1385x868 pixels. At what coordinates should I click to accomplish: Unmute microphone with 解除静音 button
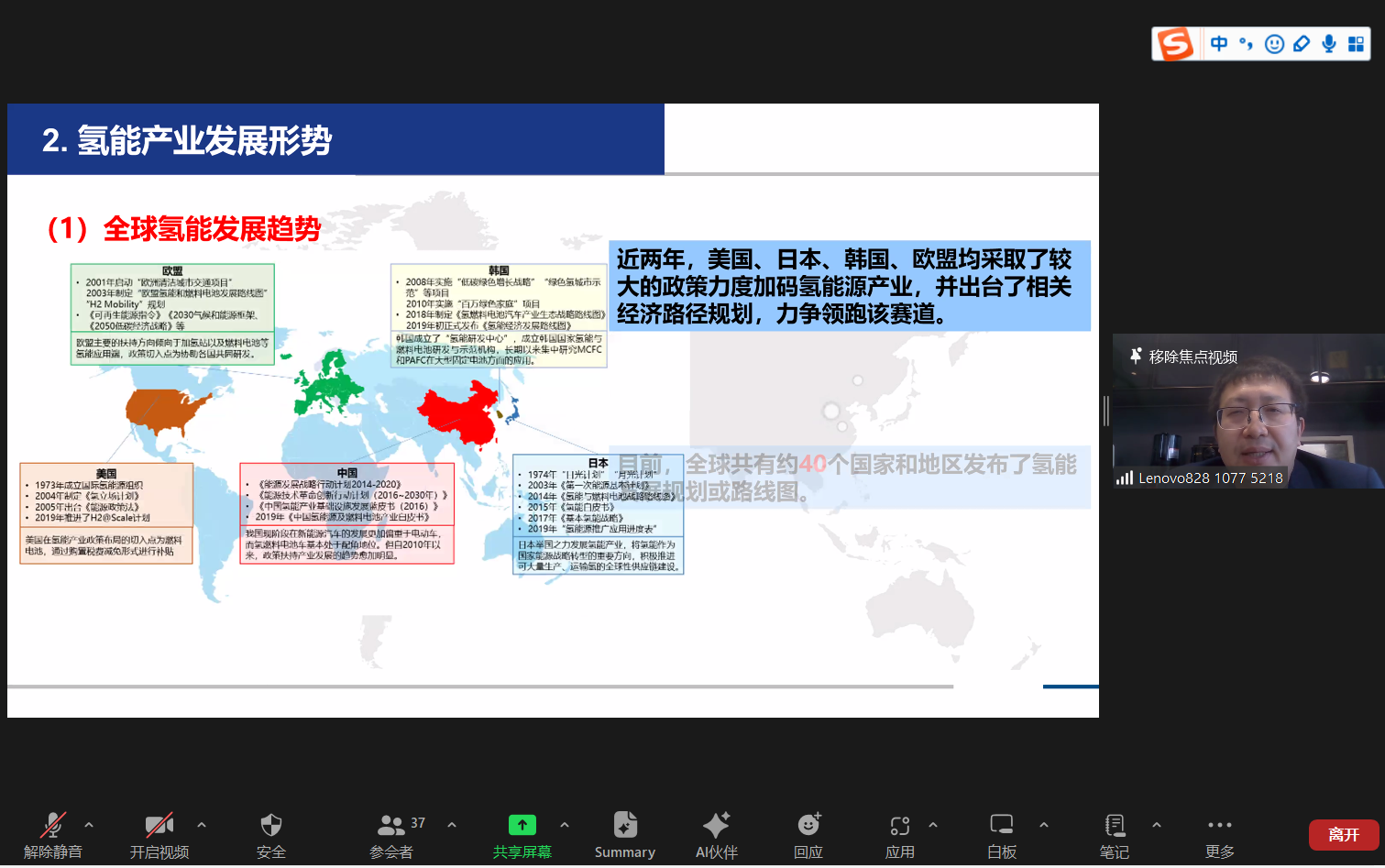tap(53, 835)
